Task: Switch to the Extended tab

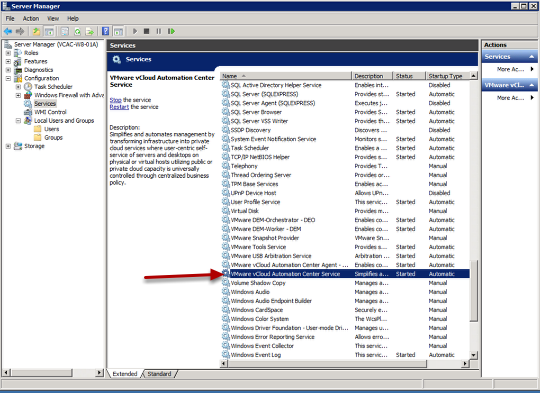Action: tap(125, 374)
